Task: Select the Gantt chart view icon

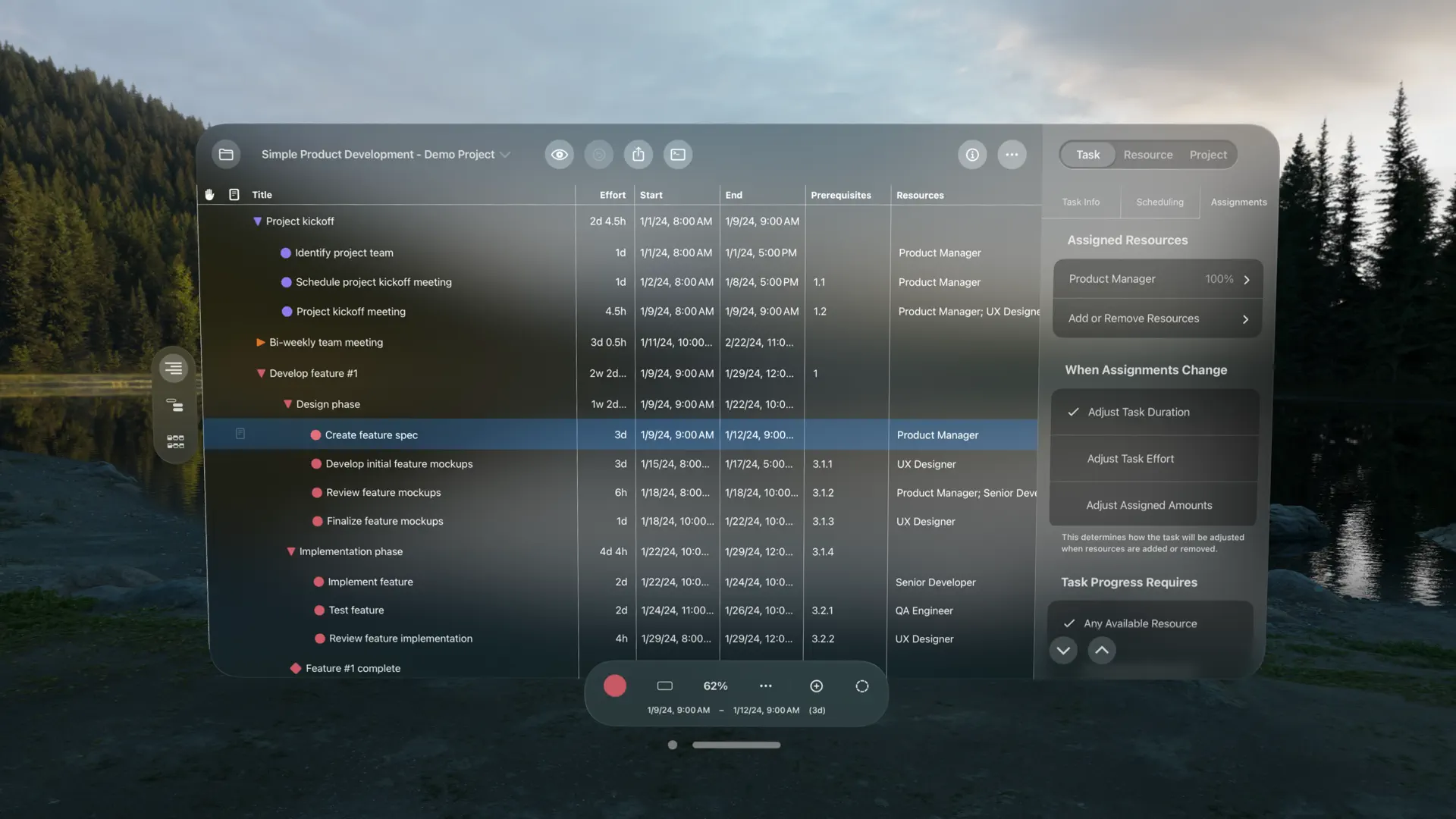Action: pyautogui.click(x=174, y=406)
